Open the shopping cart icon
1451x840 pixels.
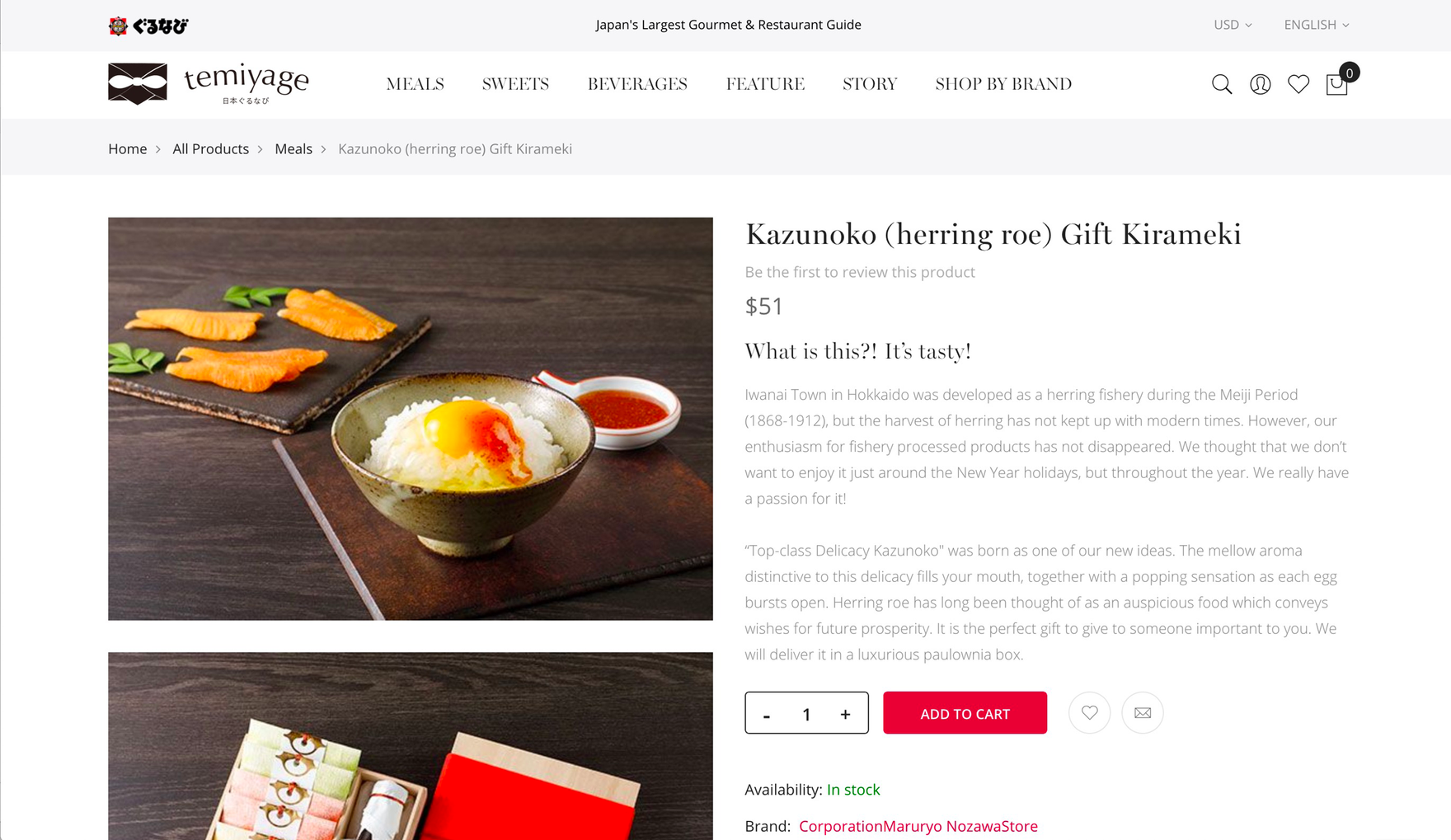point(1337,84)
